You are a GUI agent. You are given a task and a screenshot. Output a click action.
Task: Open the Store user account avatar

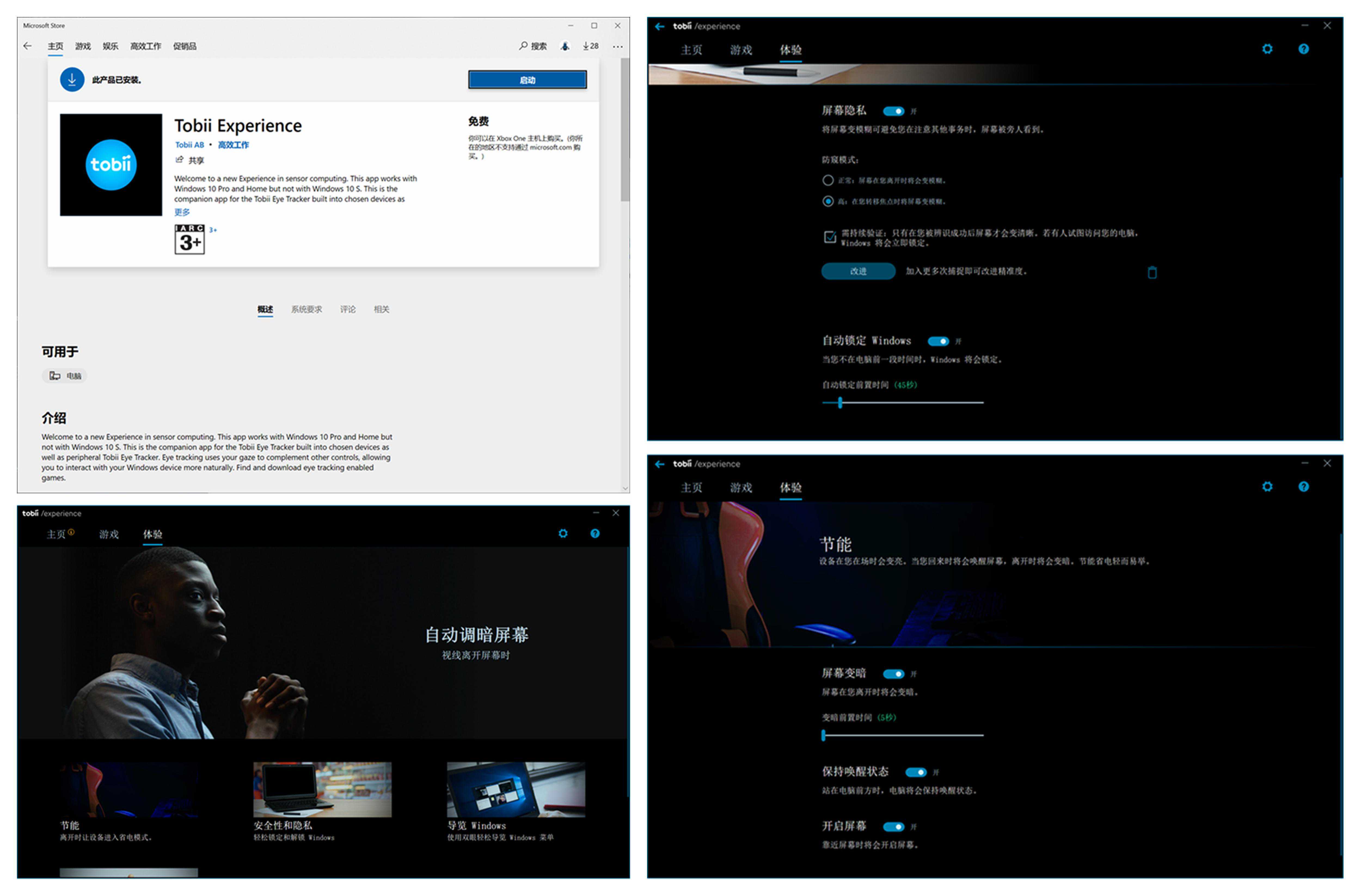565,46
